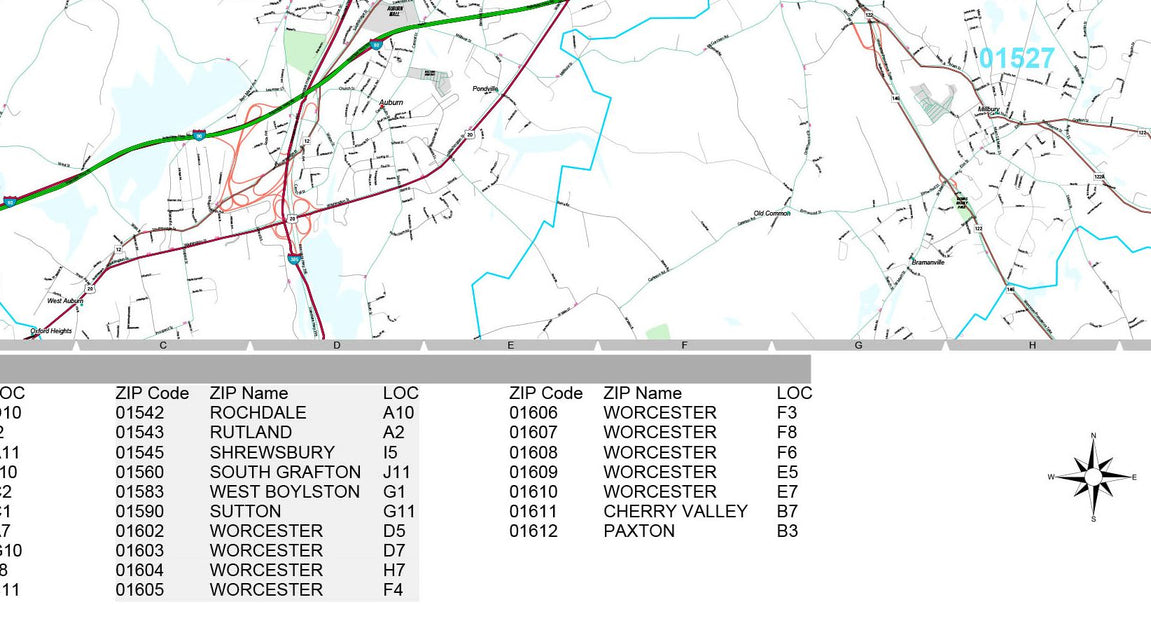Click the Route 122A highway shield

tap(1097, 177)
